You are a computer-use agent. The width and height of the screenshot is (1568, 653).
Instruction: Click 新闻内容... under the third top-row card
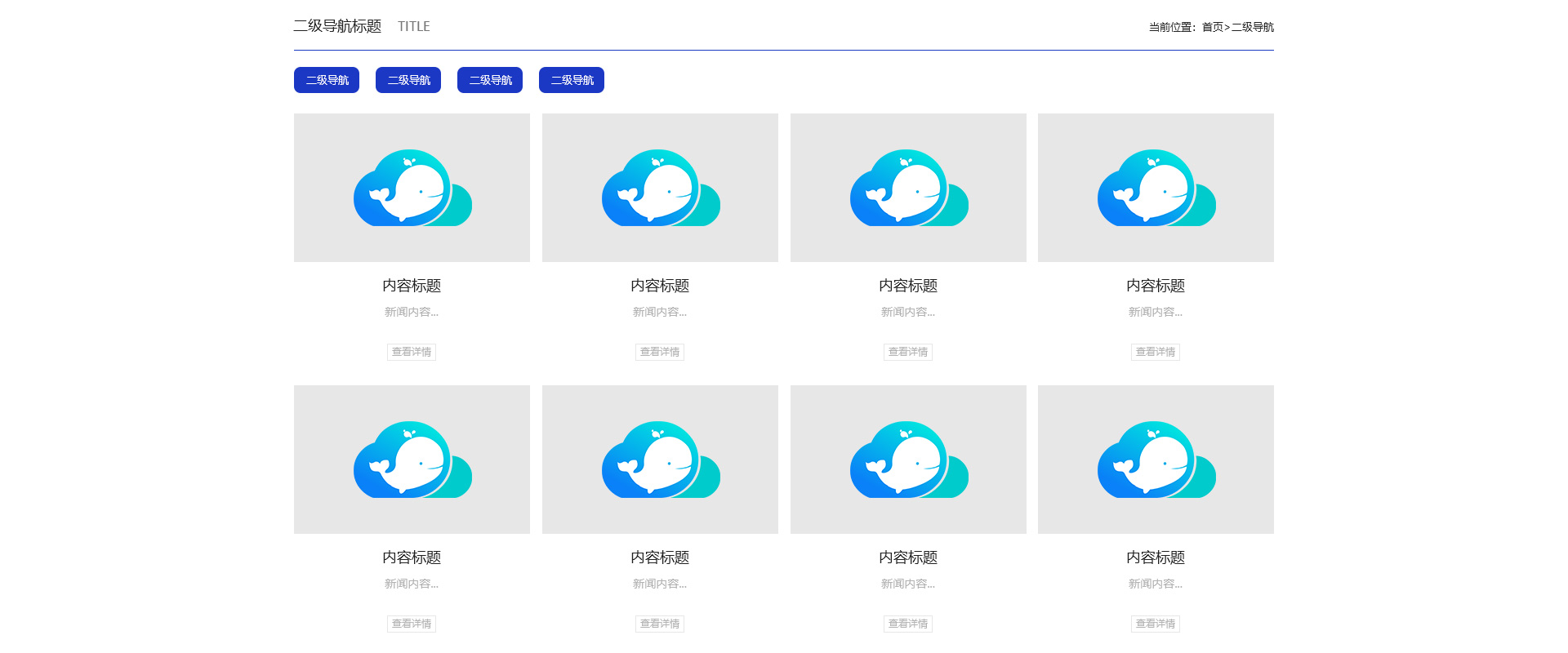tap(908, 312)
